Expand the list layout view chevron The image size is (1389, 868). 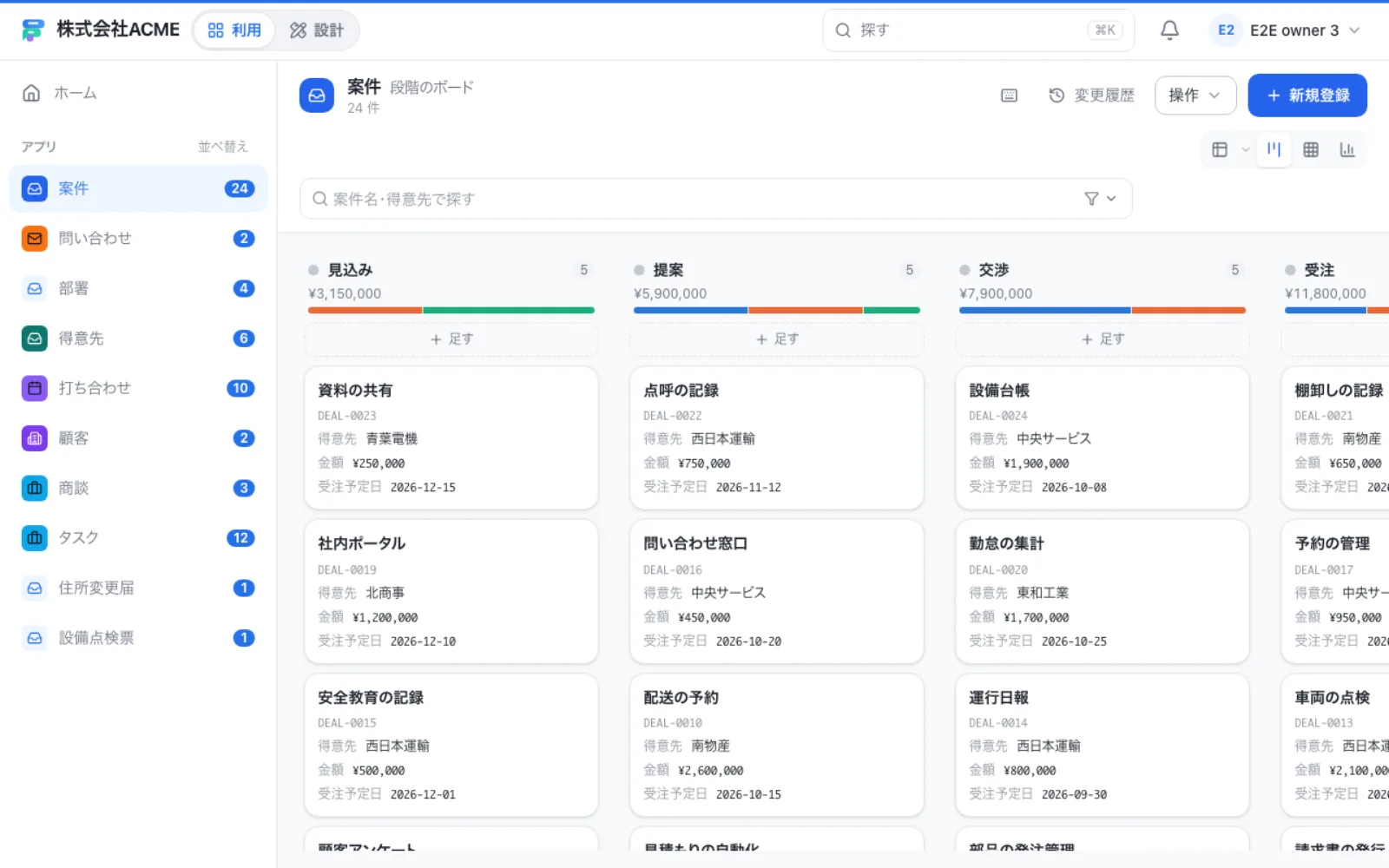[x=1246, y=149]
